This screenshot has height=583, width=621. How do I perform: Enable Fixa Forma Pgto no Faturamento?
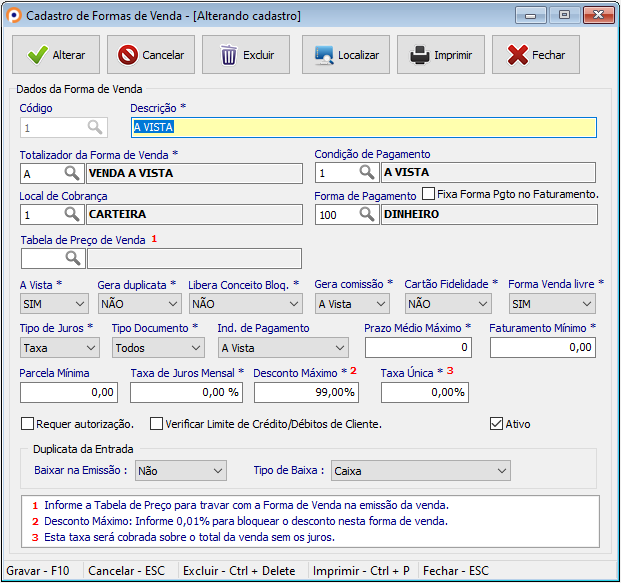tap(428, 194)
